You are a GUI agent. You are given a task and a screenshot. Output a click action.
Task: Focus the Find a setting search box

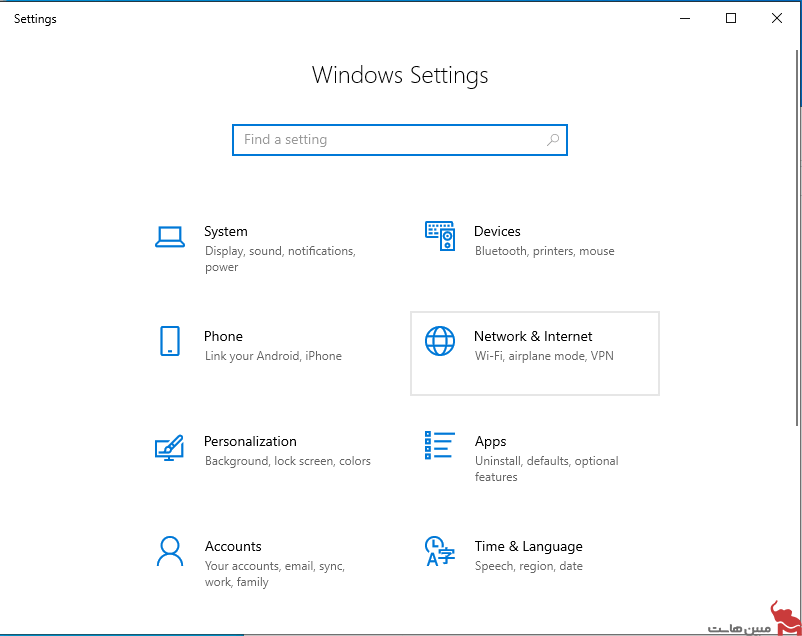400,140
